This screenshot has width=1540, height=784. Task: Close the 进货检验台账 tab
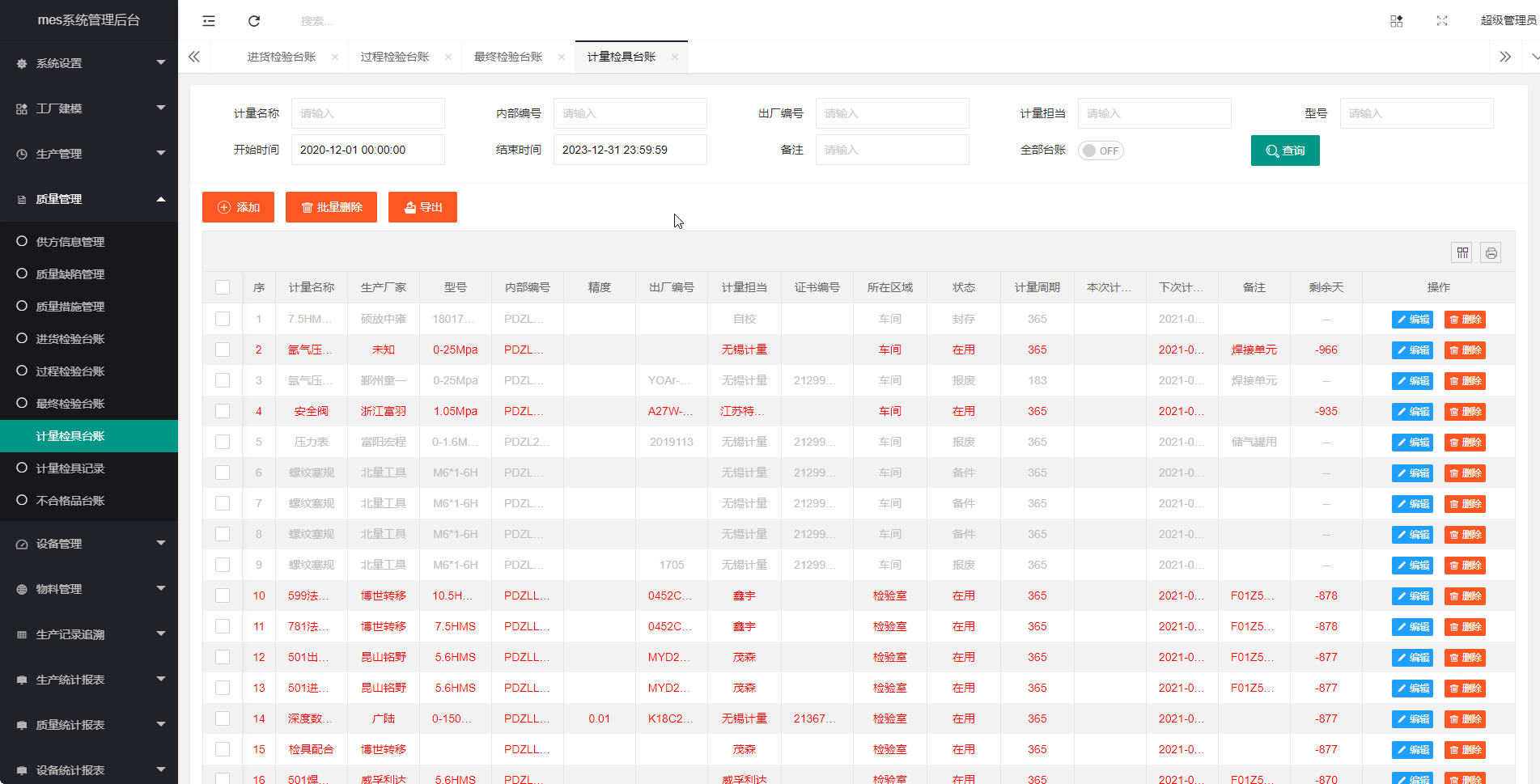[335, 57]
